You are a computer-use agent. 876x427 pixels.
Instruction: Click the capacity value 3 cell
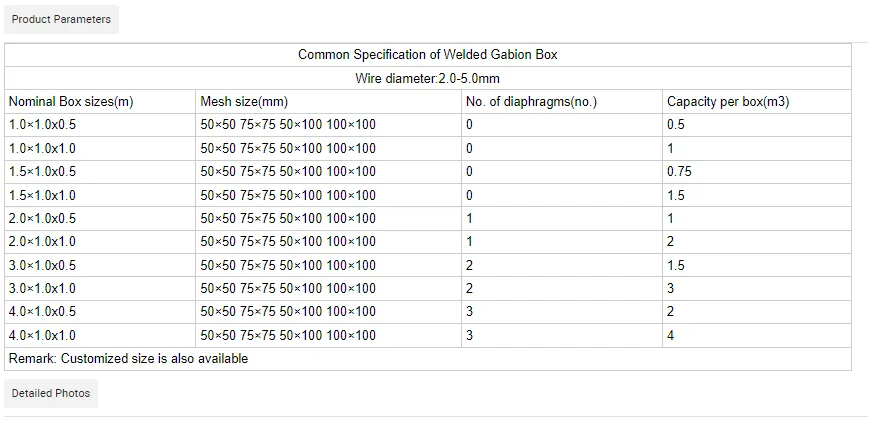(x=671, y=289)
